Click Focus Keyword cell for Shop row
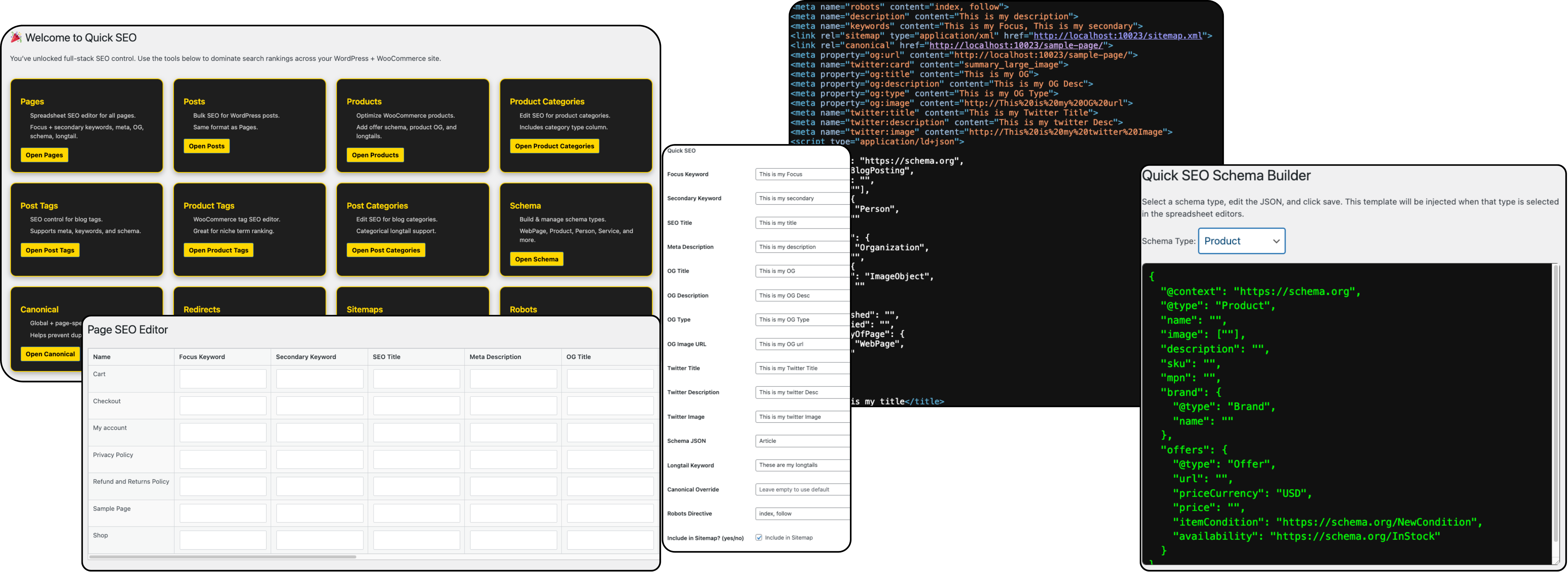The width and height of the screenshot is (1568, 572). click(223, 540)
